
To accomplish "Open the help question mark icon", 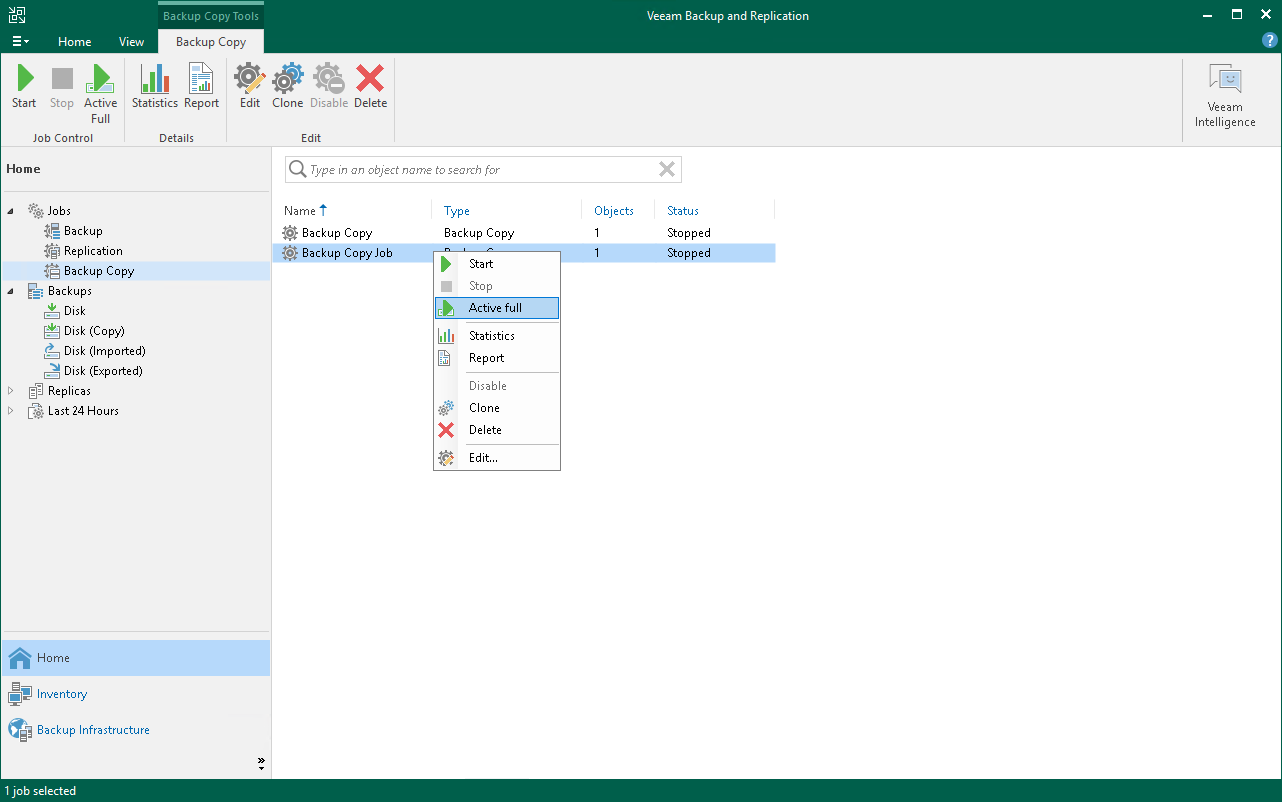I will (x=1270, y=41).
